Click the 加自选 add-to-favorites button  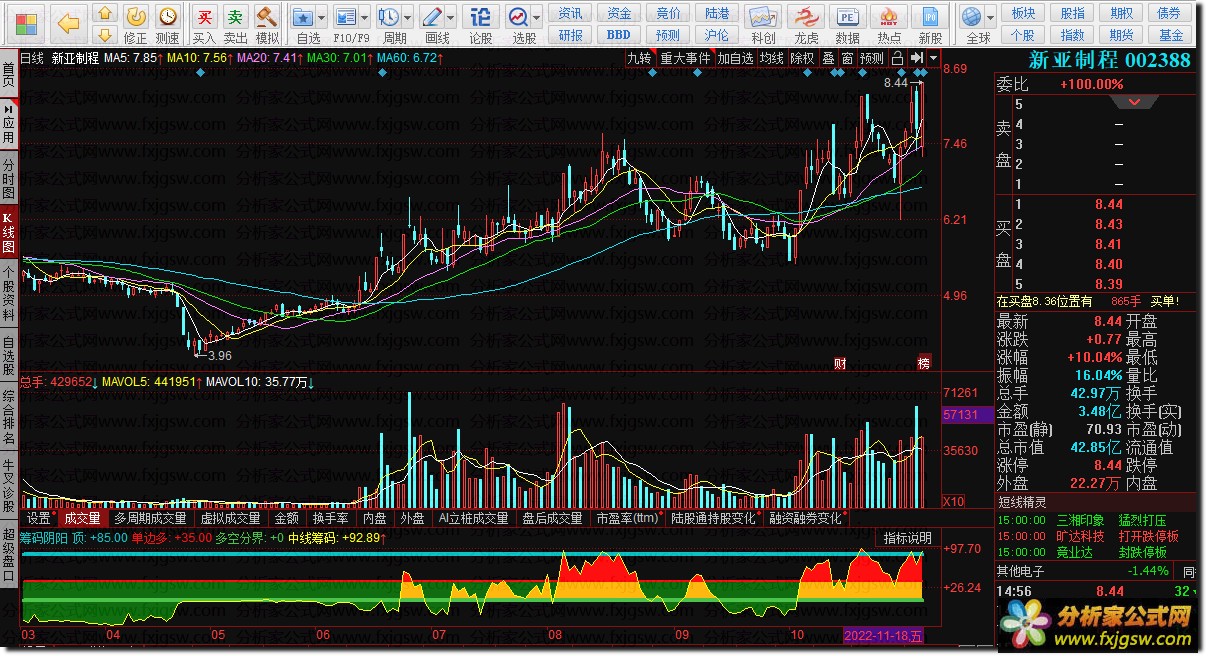[x=735, y=58]
